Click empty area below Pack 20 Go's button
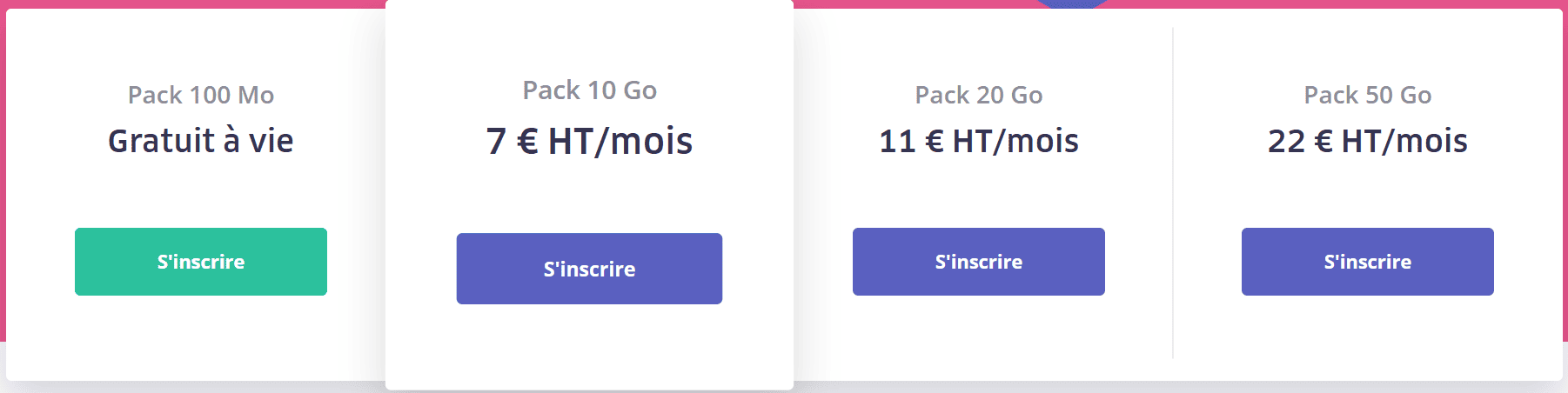Viewport: 1568px width, 393px height. click(978, 337)
